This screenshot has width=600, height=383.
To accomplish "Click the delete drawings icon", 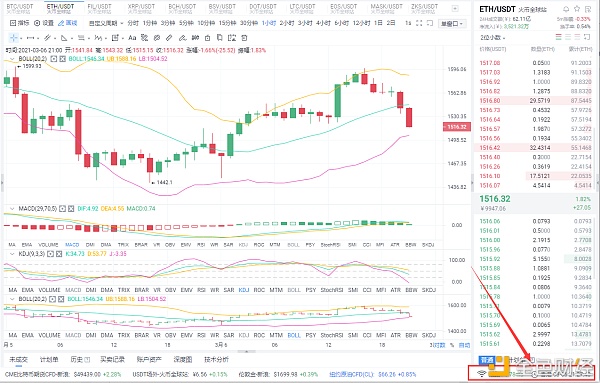I will pos(244,38).
